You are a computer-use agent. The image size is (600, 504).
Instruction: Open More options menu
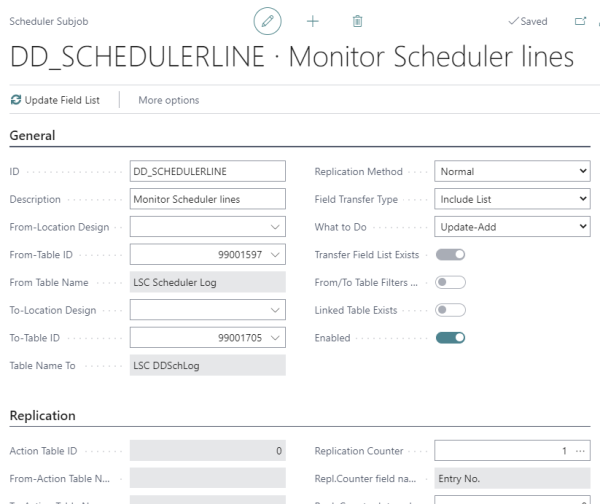pos(169,100)
